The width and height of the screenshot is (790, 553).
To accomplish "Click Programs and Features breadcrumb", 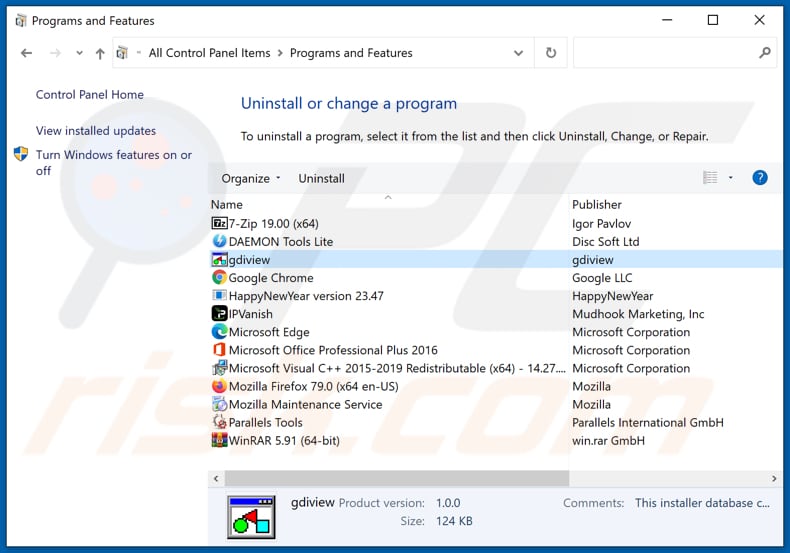I will pyautogui.click(x=351, y=53).
